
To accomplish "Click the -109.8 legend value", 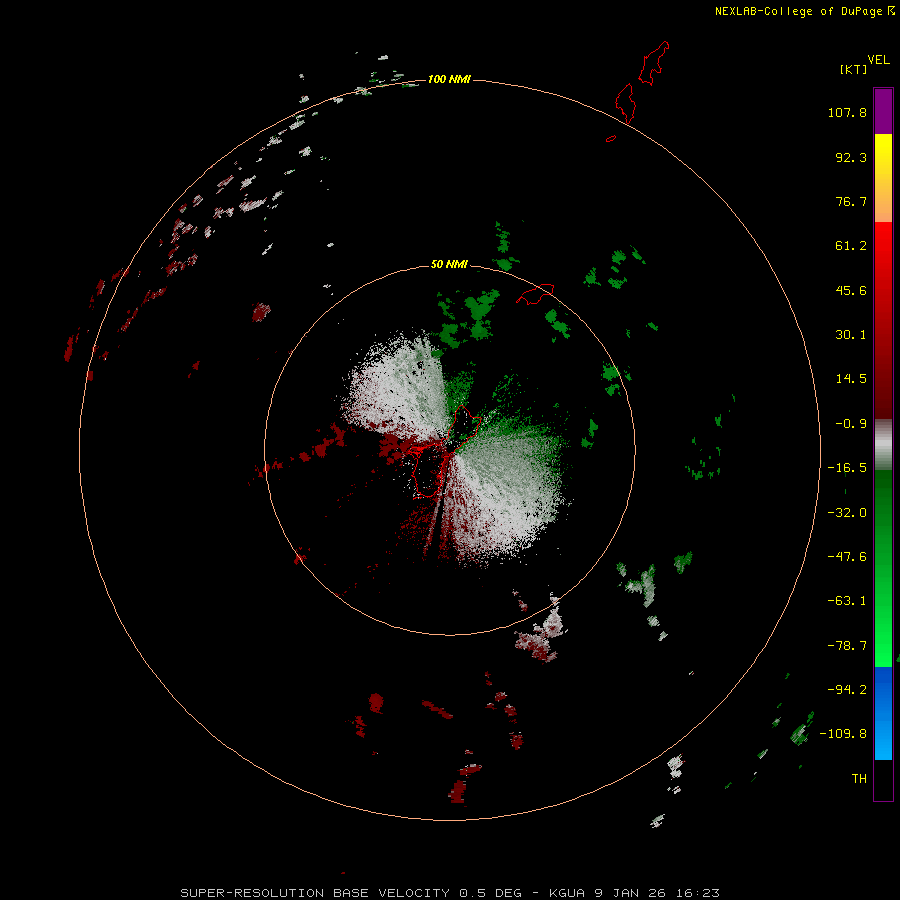I will pos(843,734).
